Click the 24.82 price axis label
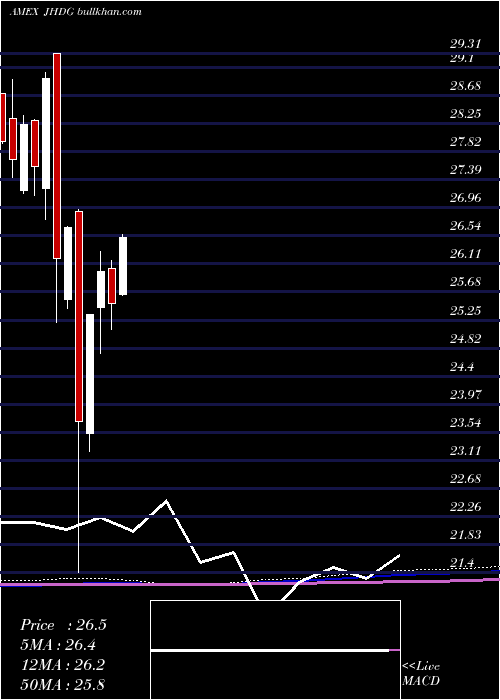The image size is (500, 700). click(x=465, y=338)
